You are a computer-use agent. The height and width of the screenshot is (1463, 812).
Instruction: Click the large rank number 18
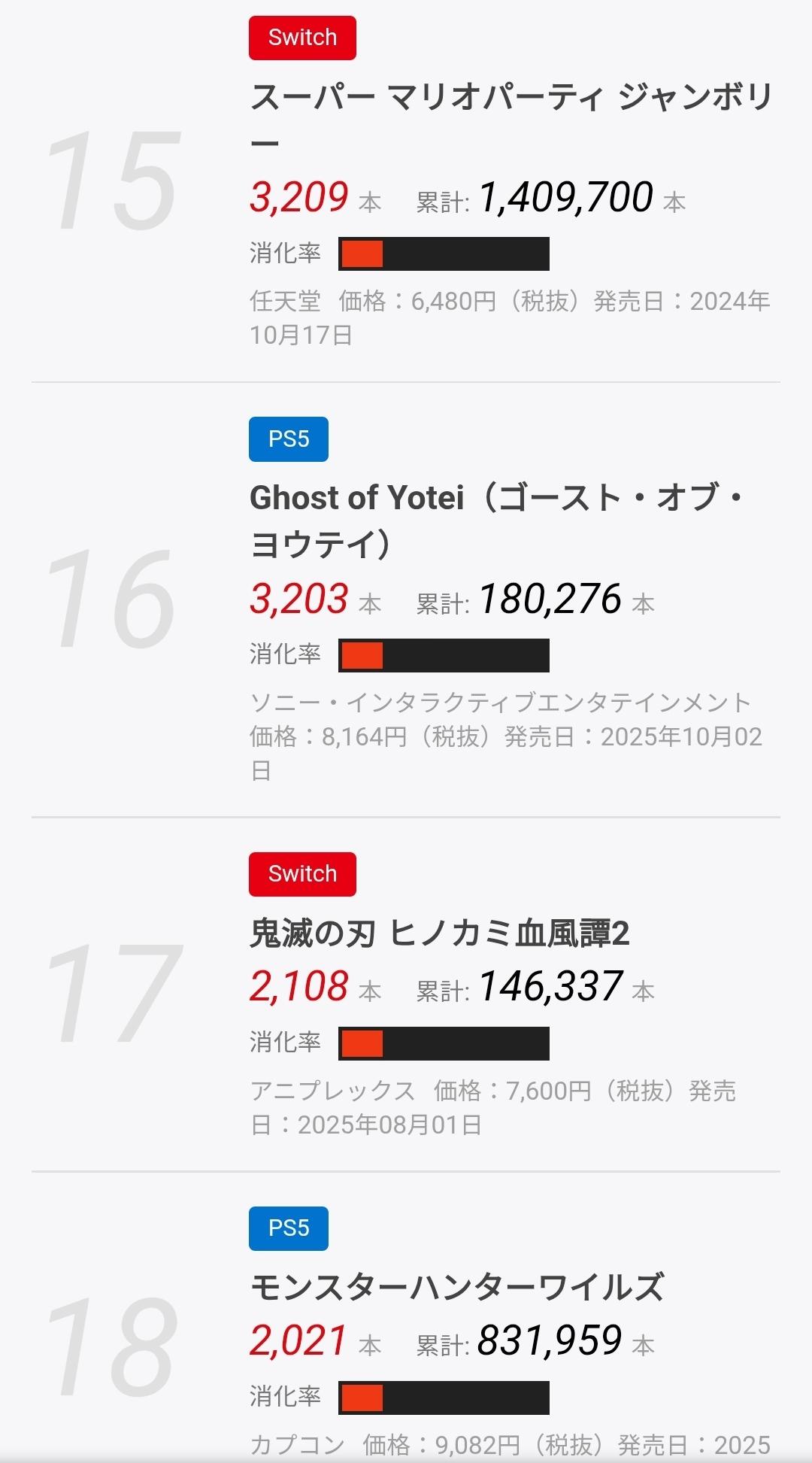click(111, 1346)
